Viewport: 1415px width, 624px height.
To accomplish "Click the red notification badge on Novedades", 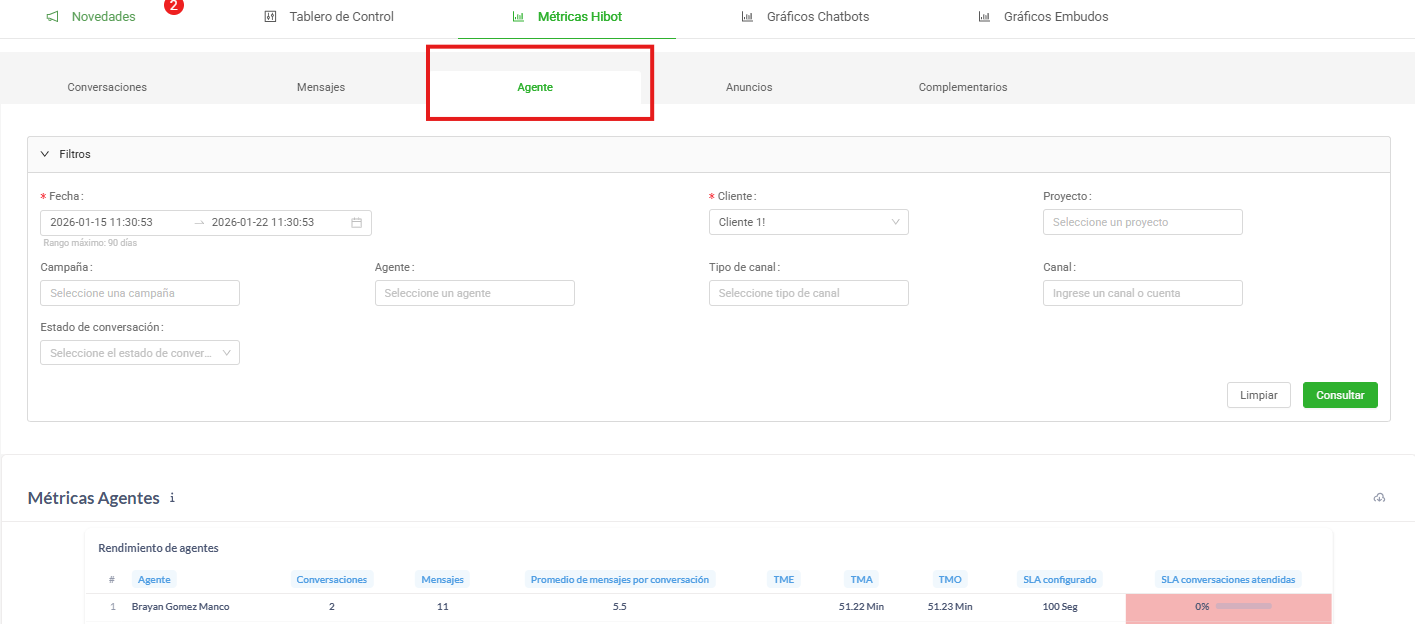I will (173, 6).
